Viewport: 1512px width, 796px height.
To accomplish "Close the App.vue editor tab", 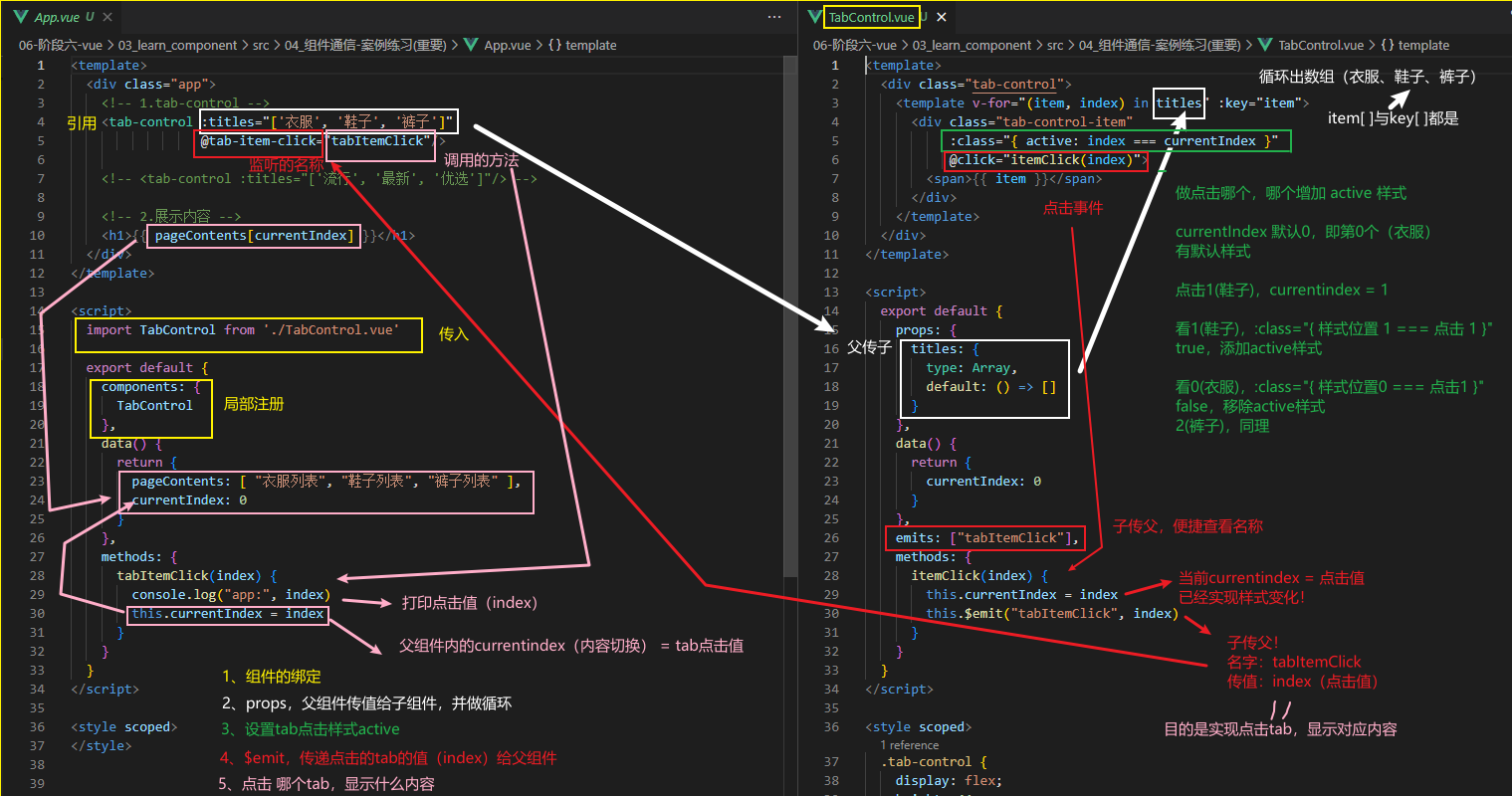I will pos(108,17).
